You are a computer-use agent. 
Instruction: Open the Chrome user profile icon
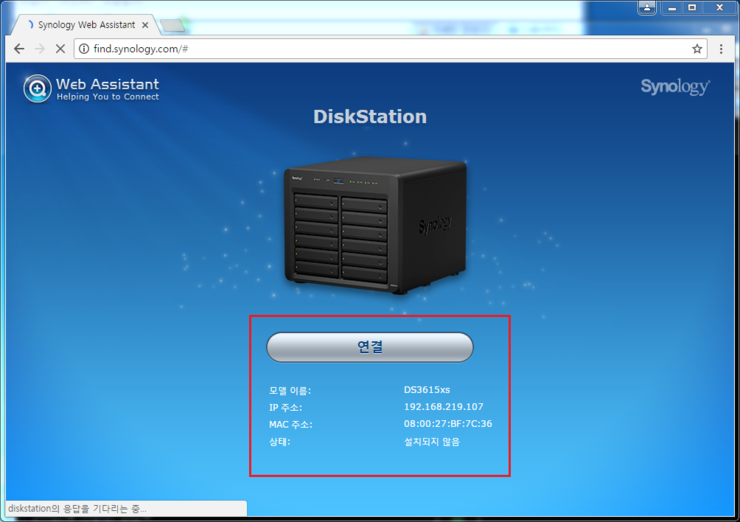(647, 8)
